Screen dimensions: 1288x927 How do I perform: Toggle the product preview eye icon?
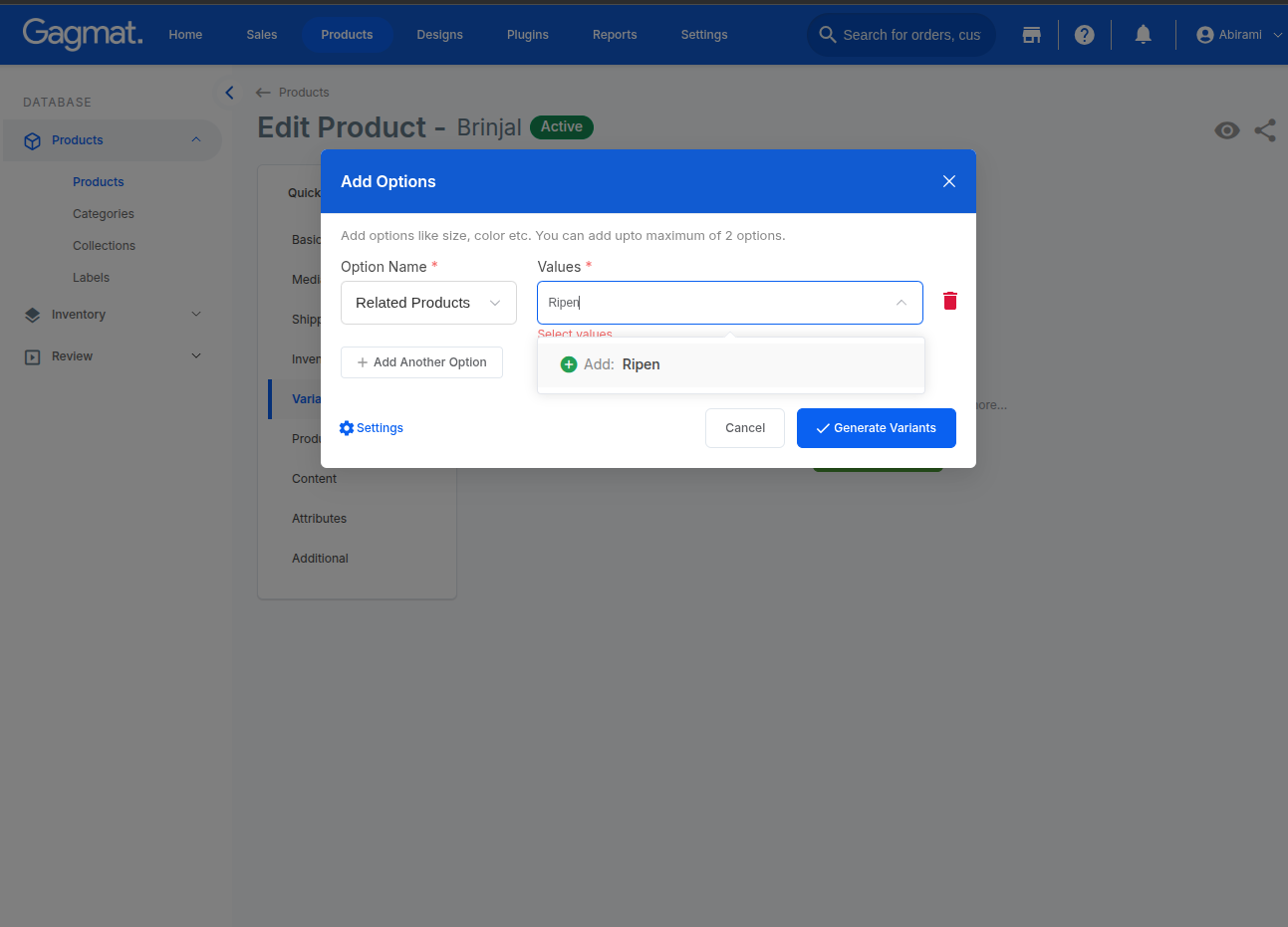click(x=1227, y=130)
